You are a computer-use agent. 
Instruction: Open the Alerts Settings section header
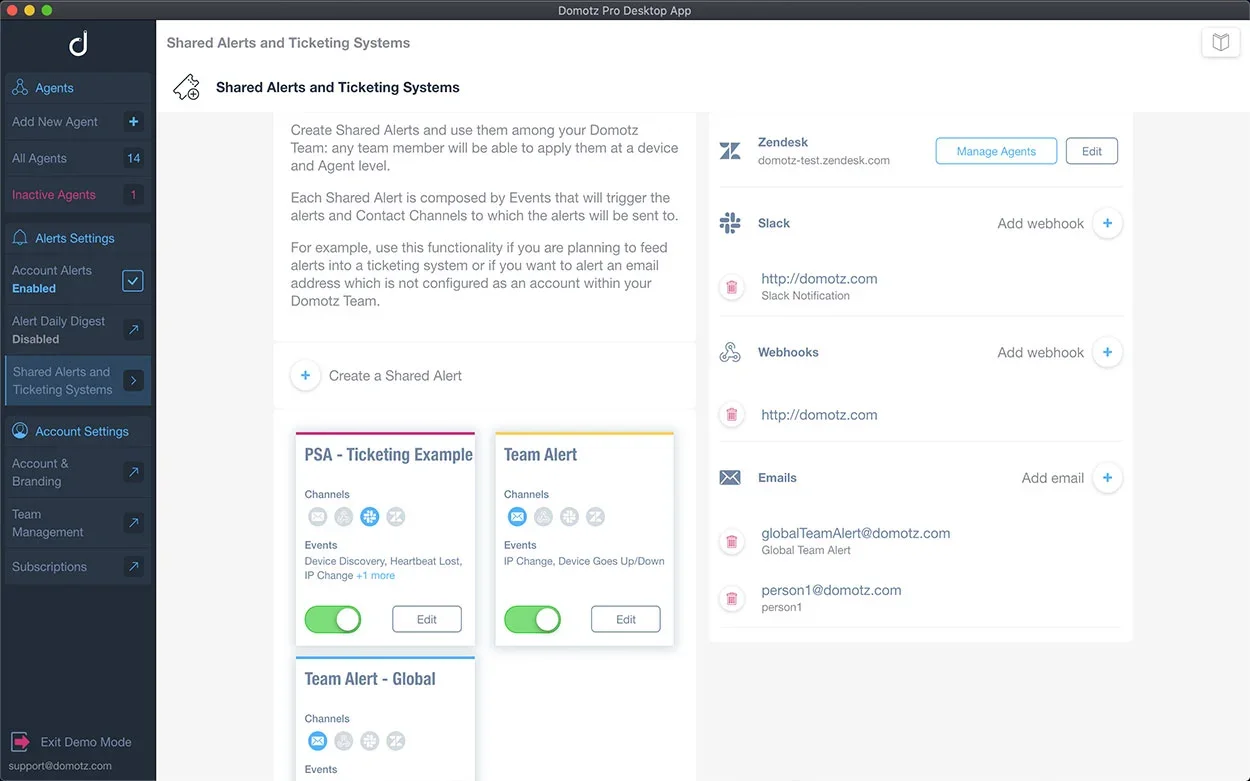78,238
